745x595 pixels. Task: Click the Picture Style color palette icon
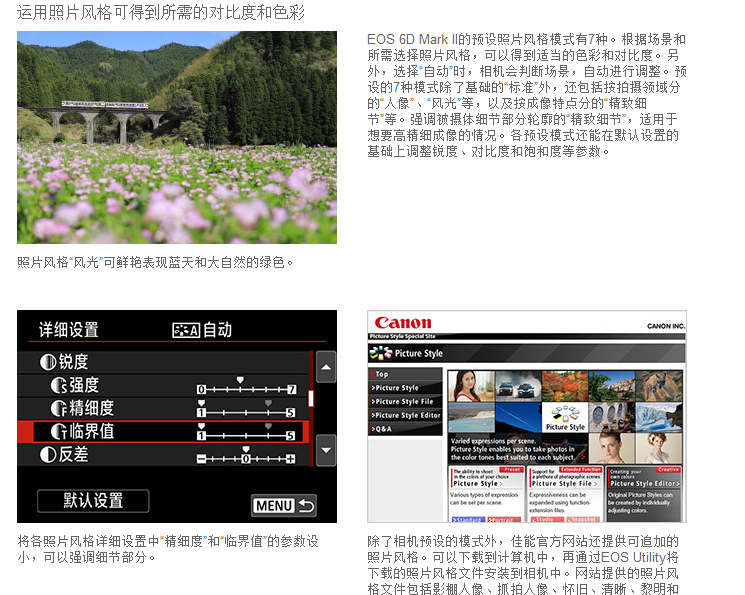point(381,353)
